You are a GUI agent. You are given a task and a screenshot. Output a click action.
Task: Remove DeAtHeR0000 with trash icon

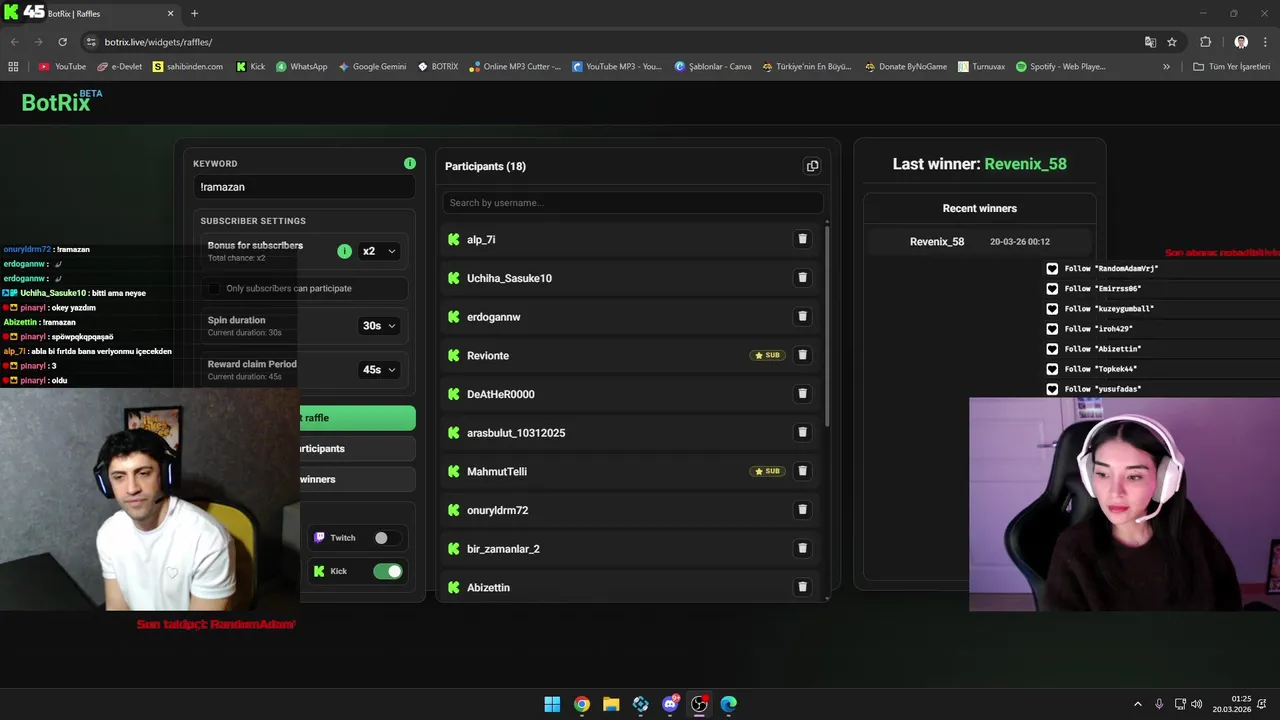coord(802,394)
